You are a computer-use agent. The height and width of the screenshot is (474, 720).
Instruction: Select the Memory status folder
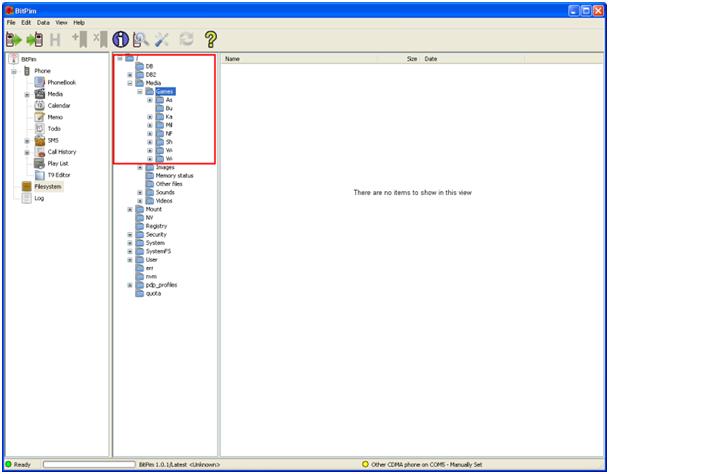pyautogui.click(x=174, y=175)
